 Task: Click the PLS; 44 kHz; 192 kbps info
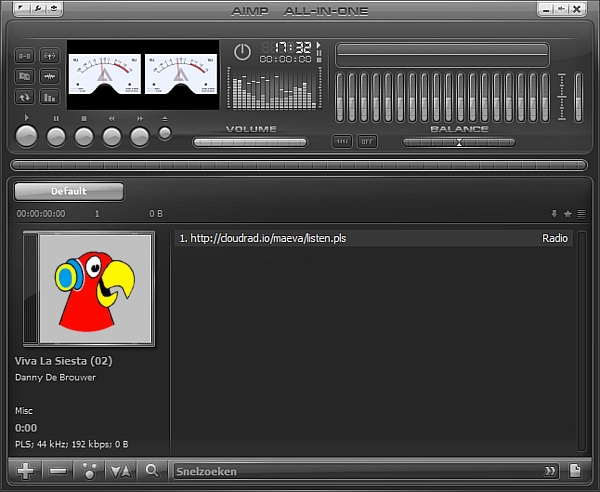tap(72, 444)
